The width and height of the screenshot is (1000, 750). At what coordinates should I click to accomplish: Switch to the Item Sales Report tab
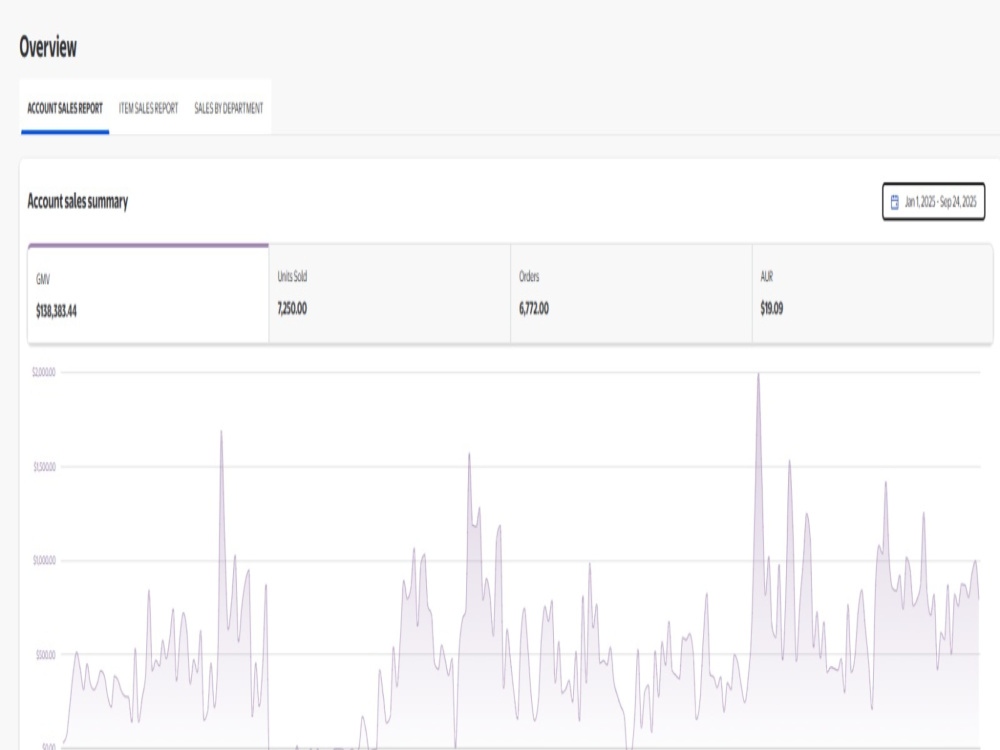tap(148, 108)
